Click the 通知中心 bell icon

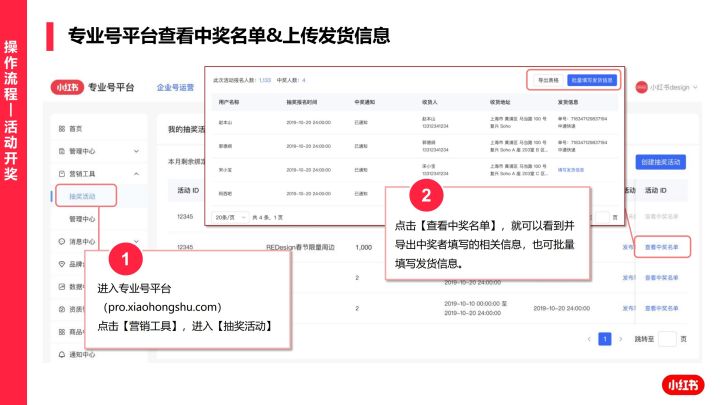pyautogui.click(x=62, y=354)
